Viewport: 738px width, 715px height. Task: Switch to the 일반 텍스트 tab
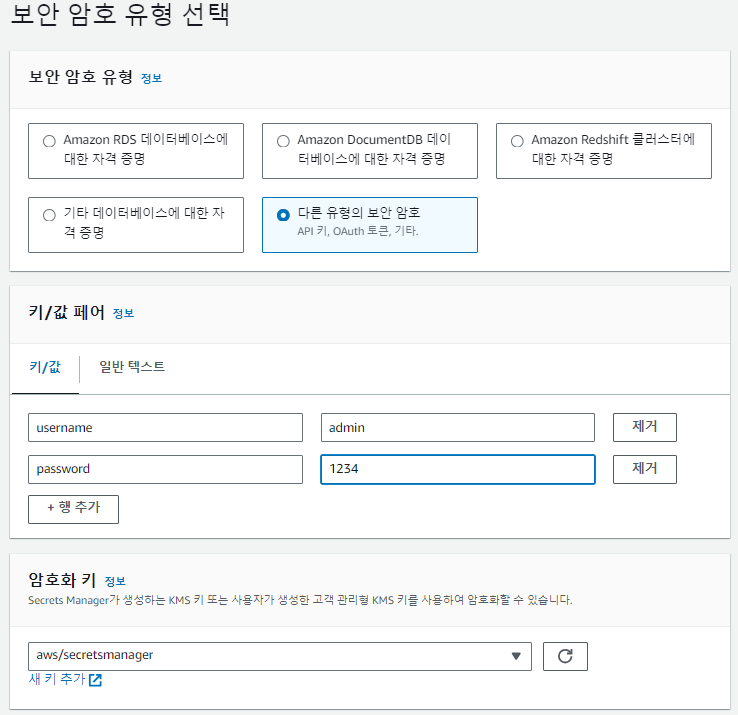click(132, 367)
